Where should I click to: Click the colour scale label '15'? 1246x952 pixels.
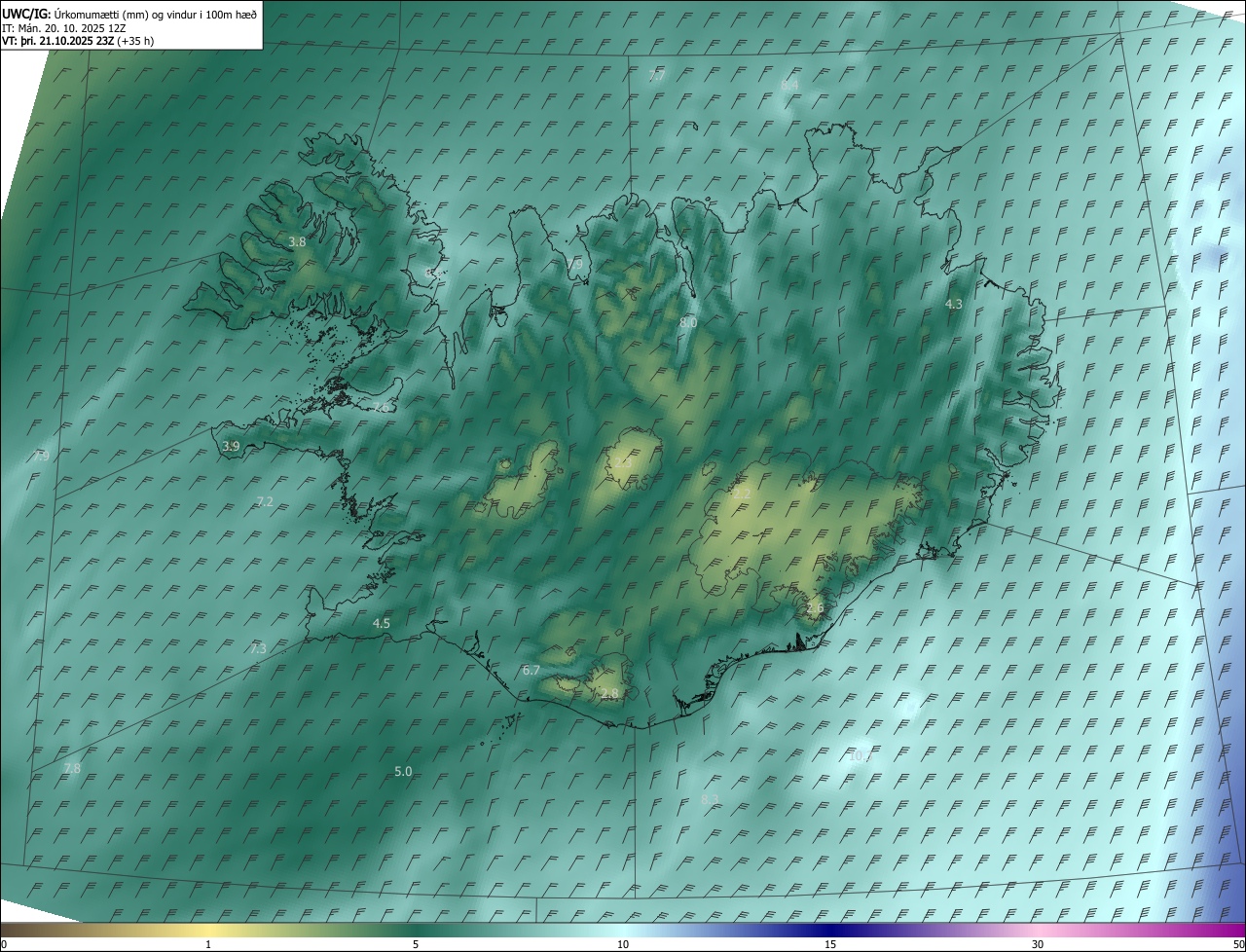tap(830, 944)
